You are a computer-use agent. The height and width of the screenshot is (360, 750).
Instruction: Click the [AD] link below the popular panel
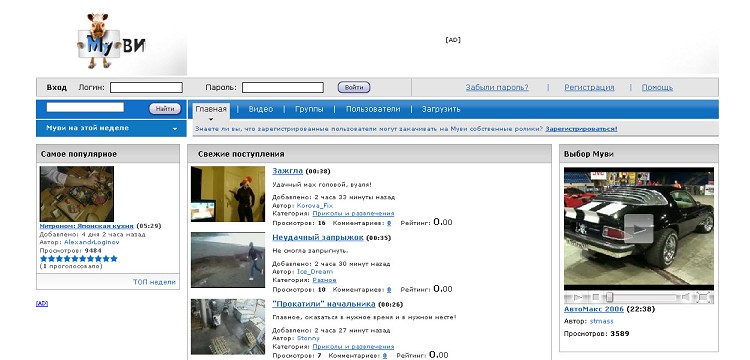pos(42,304)
